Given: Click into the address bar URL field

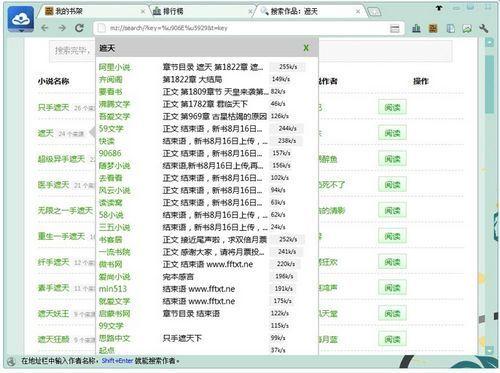Looking at the screenshot, I should pyautogui.click(x=247, y=28).
